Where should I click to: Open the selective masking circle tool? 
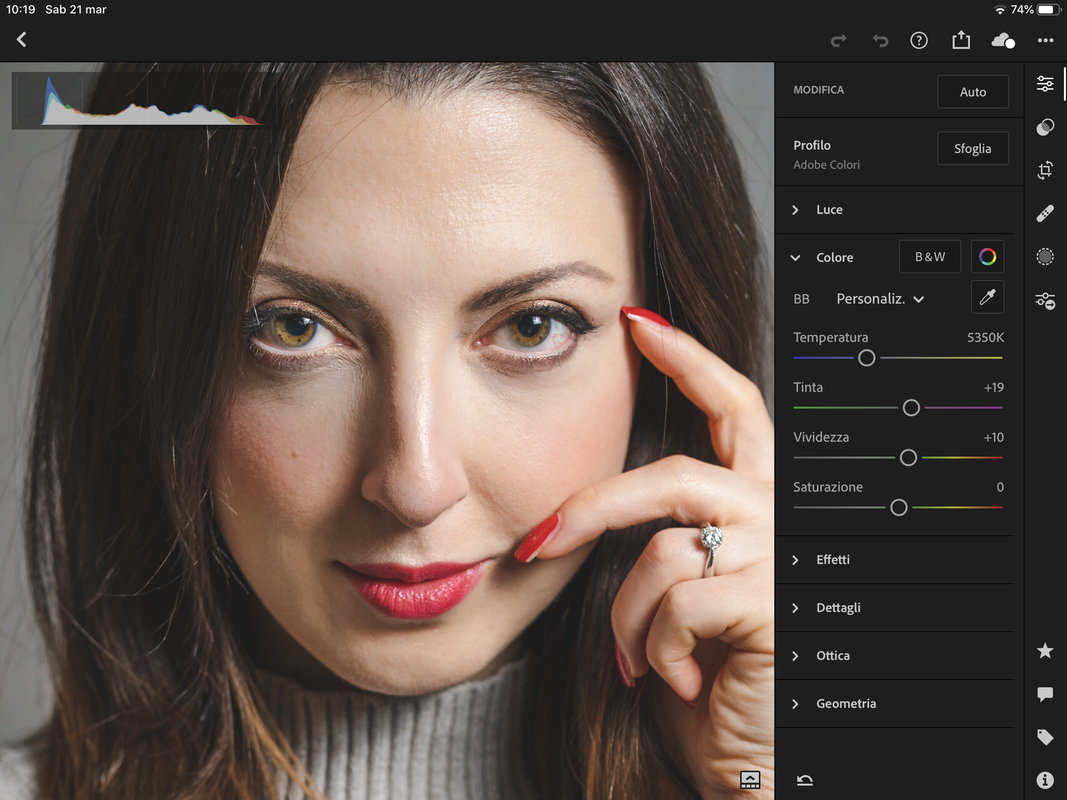pyautogui.click(x=1045, y=256)
